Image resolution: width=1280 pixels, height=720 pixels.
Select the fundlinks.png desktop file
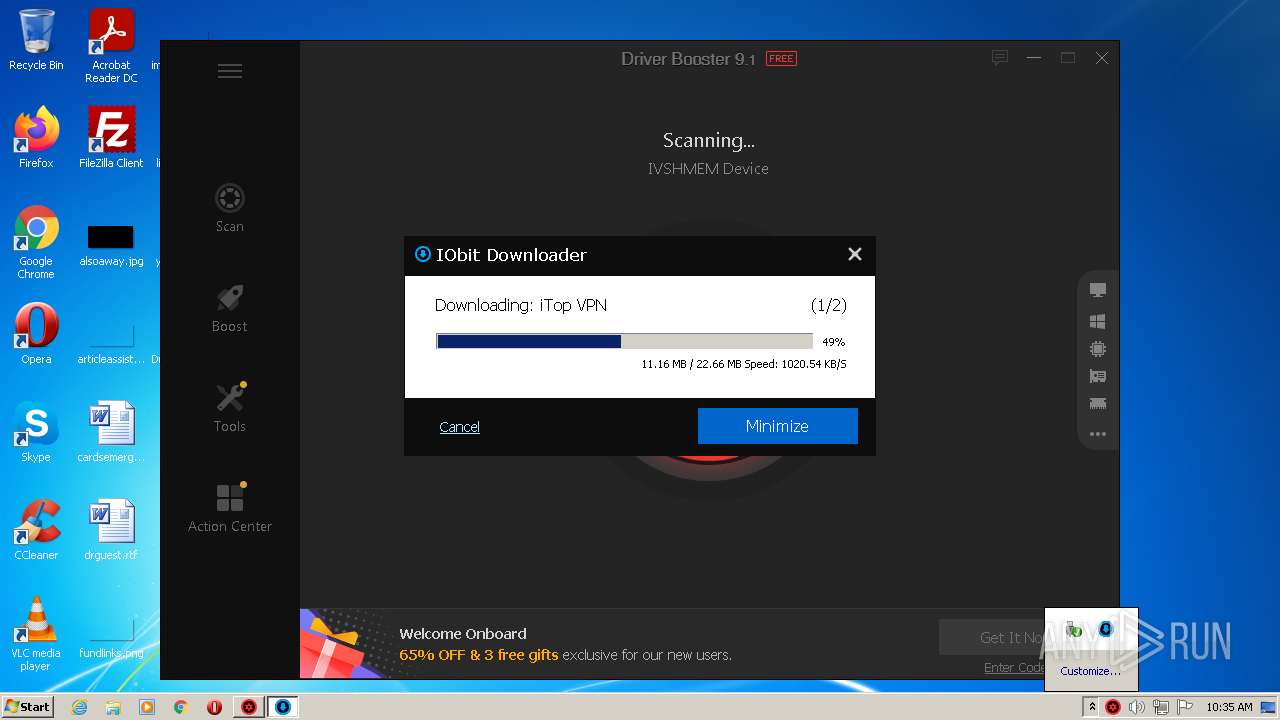pos(111,640)
